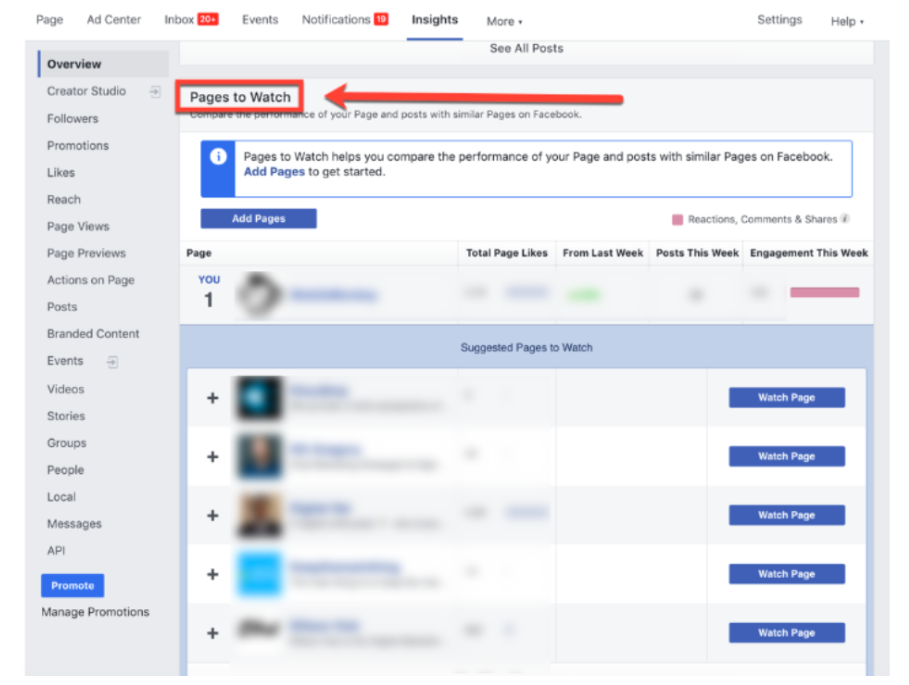Viewport: 909px width, 685px height.
Task: Click plus icon on first suggested page
Action: coord(212,398)
